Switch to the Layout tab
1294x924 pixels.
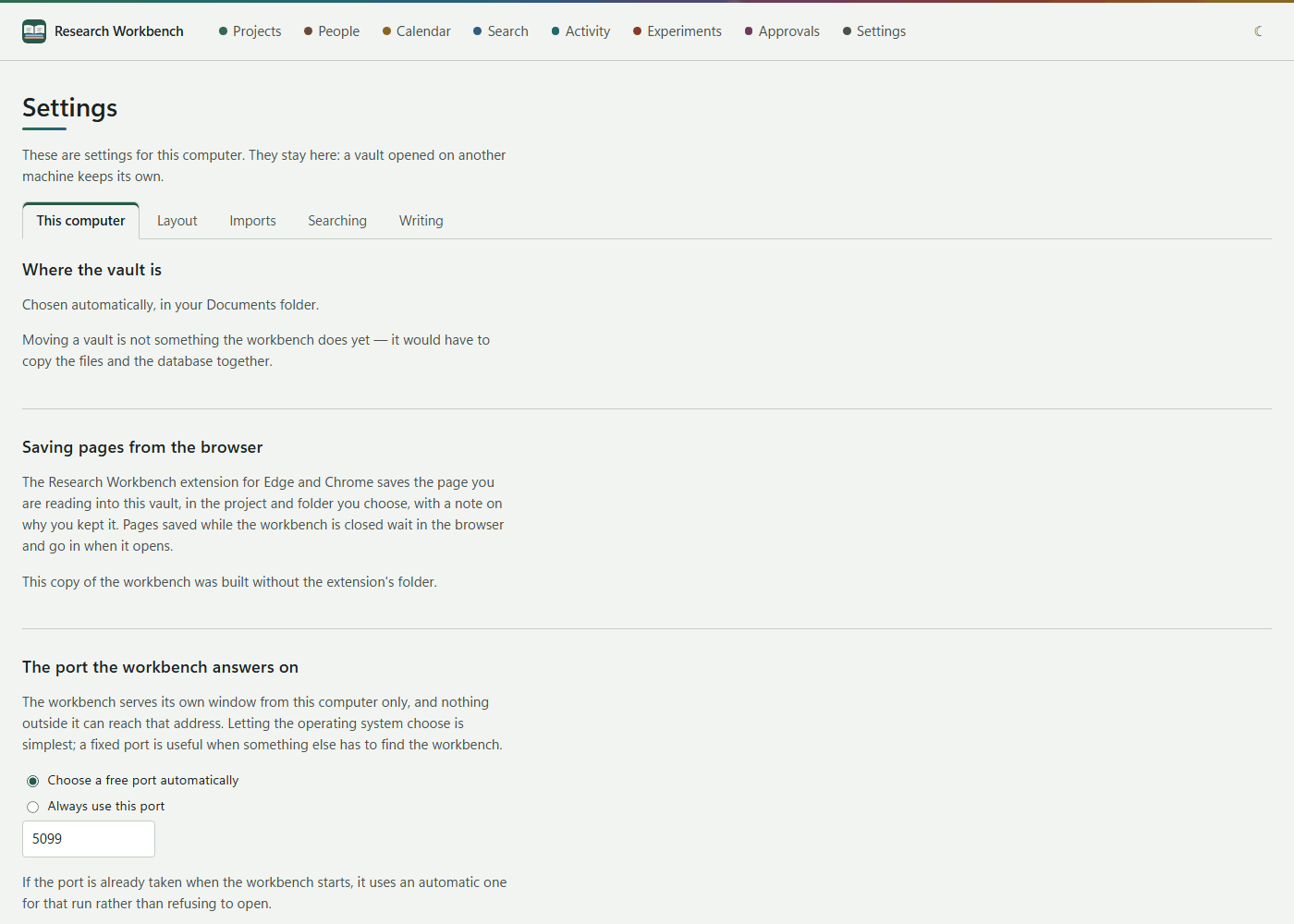tap(177, 221)
